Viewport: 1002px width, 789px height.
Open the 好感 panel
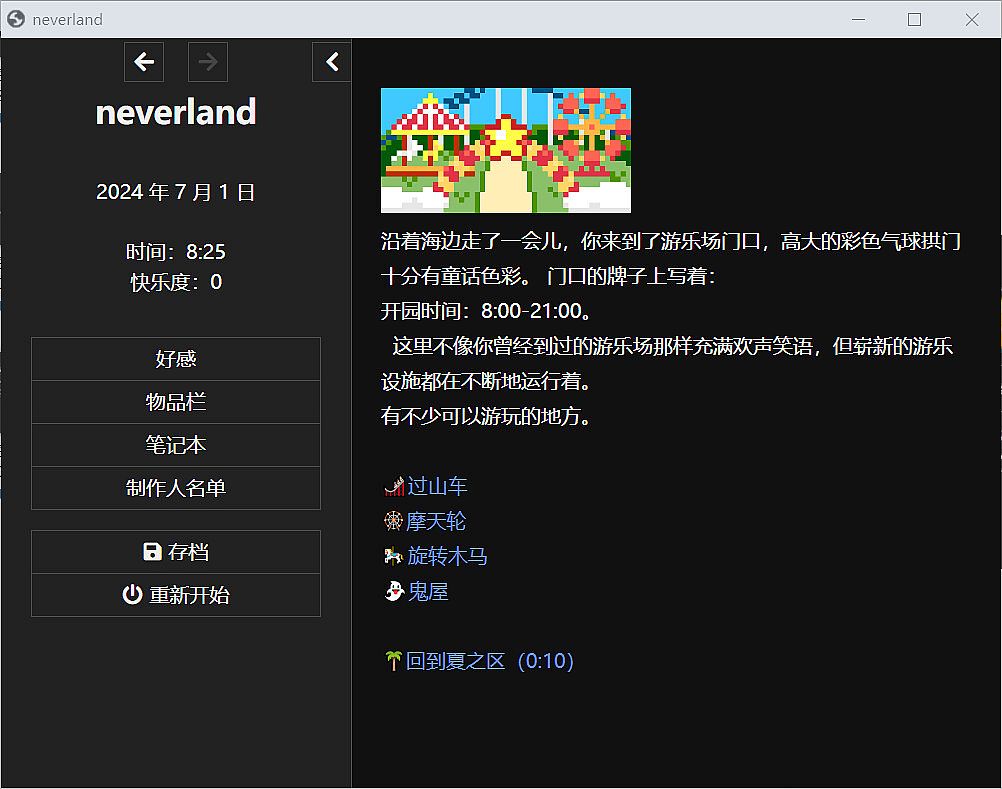click(x=176, y=359)
